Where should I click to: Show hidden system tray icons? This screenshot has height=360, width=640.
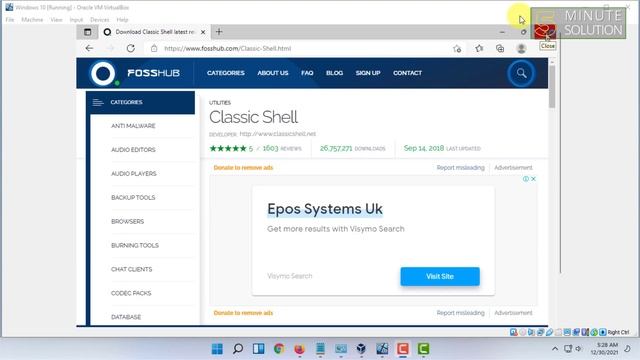[555, 349]
